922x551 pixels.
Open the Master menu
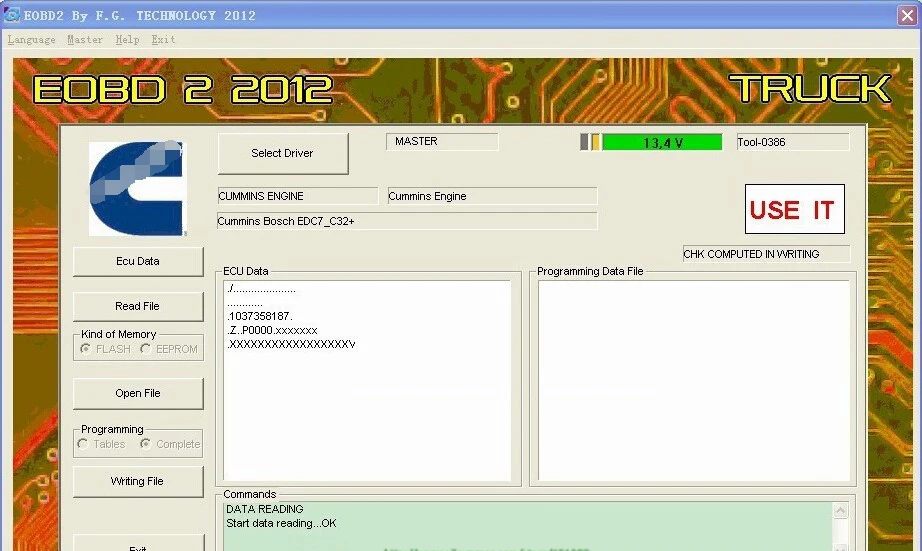pyautogui.click(x=85, y=39)
